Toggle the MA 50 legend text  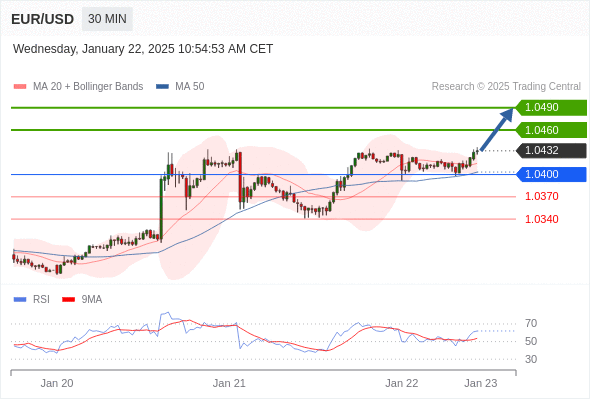click(190, 87)
